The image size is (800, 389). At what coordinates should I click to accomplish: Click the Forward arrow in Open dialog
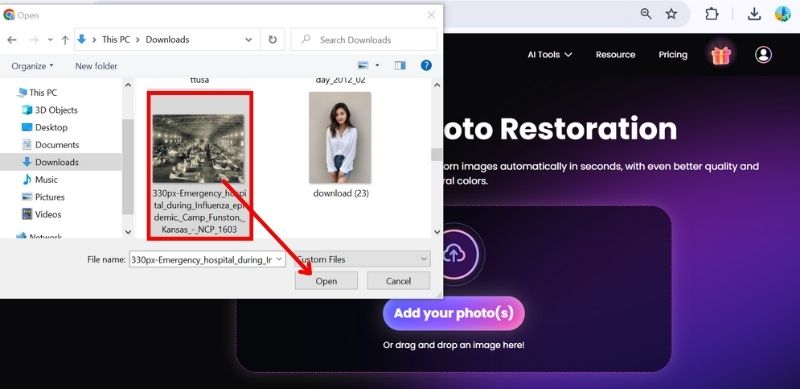click(x=34, y=40)
